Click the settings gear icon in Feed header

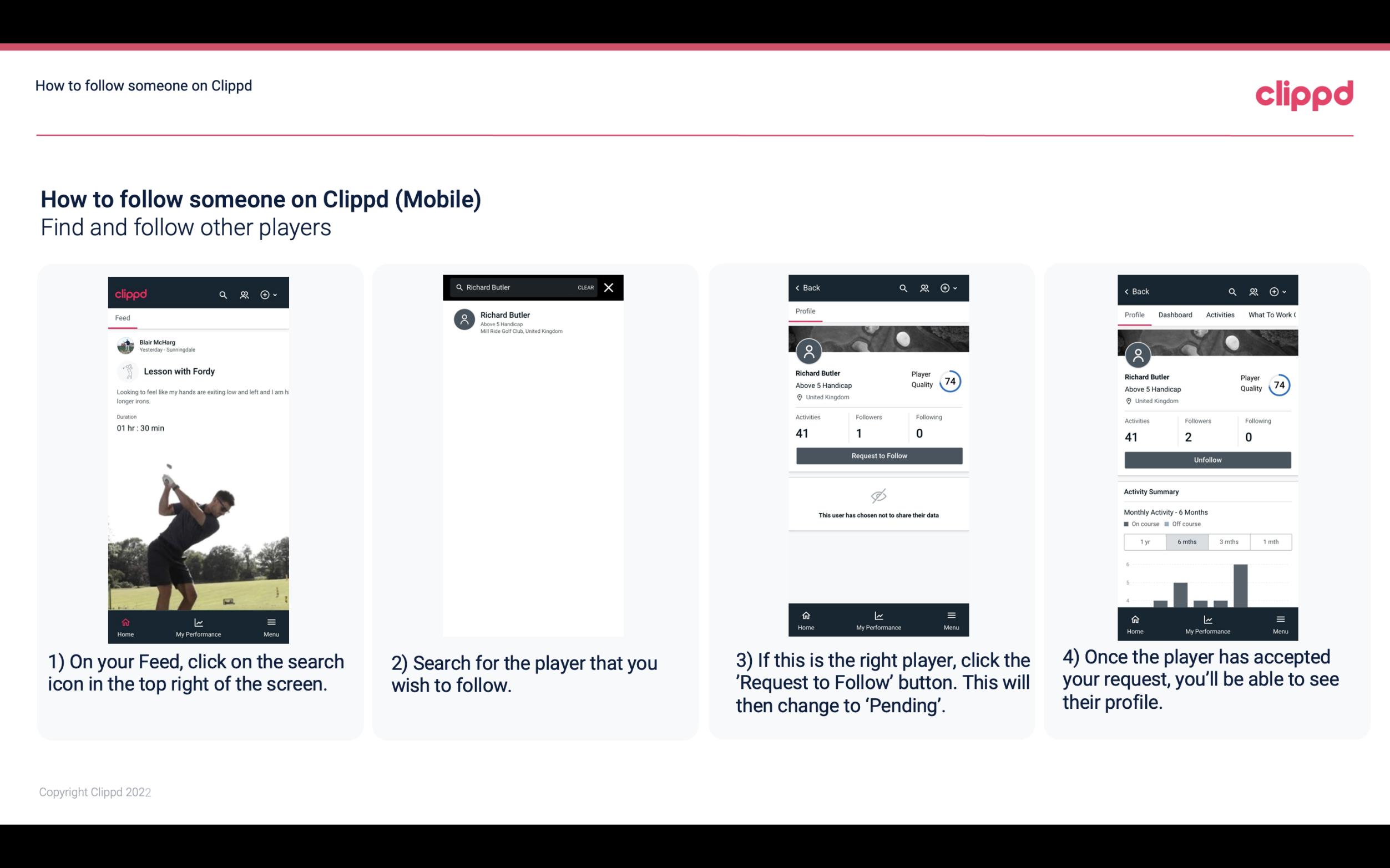266,294
